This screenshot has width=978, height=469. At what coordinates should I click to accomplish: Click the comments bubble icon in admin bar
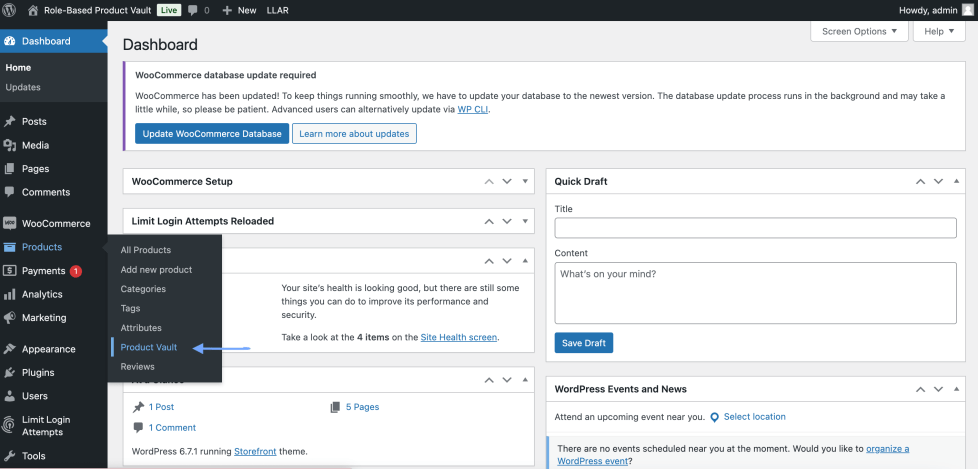[x=191, y=10]
